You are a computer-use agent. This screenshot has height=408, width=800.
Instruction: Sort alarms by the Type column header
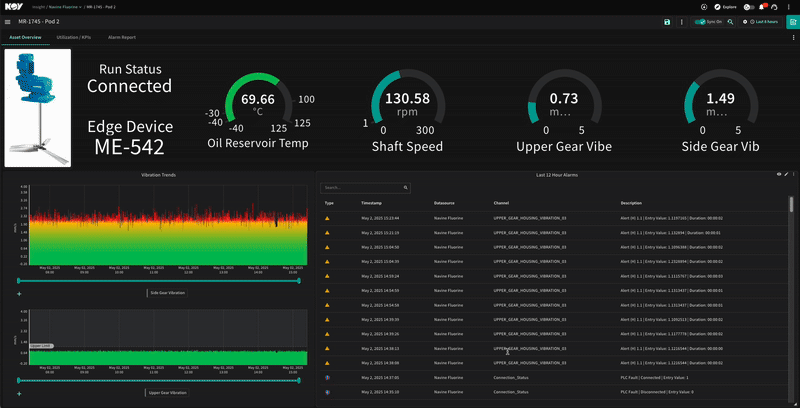tap(329, 203)
